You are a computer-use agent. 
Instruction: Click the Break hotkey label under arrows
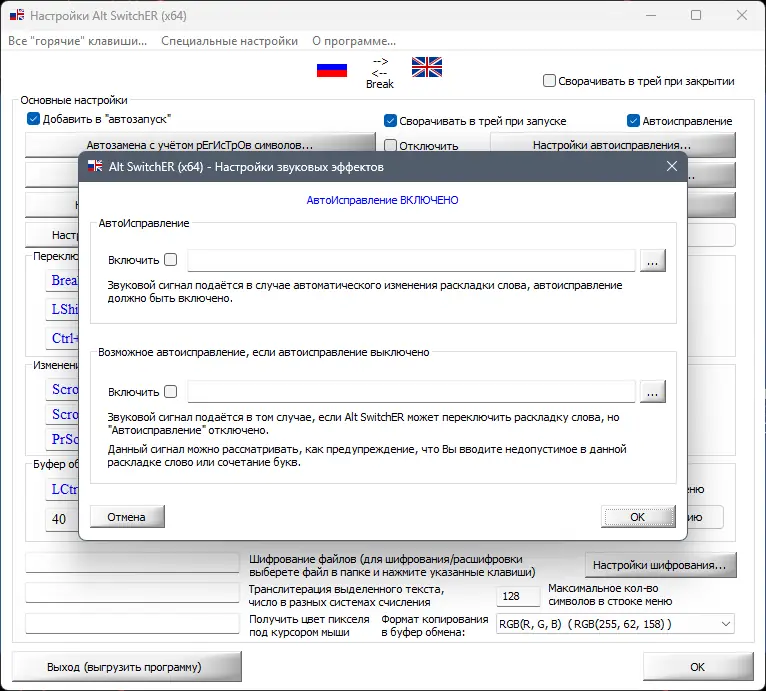click(380, 84)
